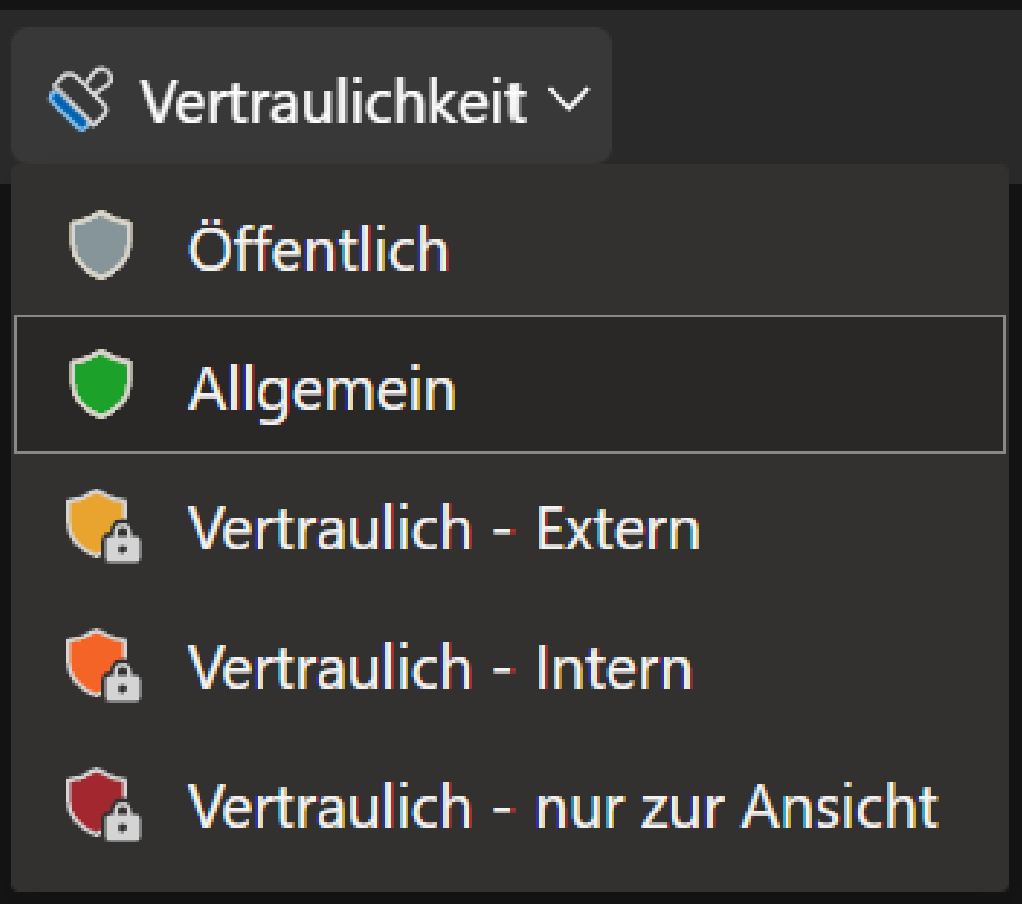Screen dimensions: 1022x904
Task: Click empty space in highlighted Allgemein row
Action: click(x=730, y=384)
